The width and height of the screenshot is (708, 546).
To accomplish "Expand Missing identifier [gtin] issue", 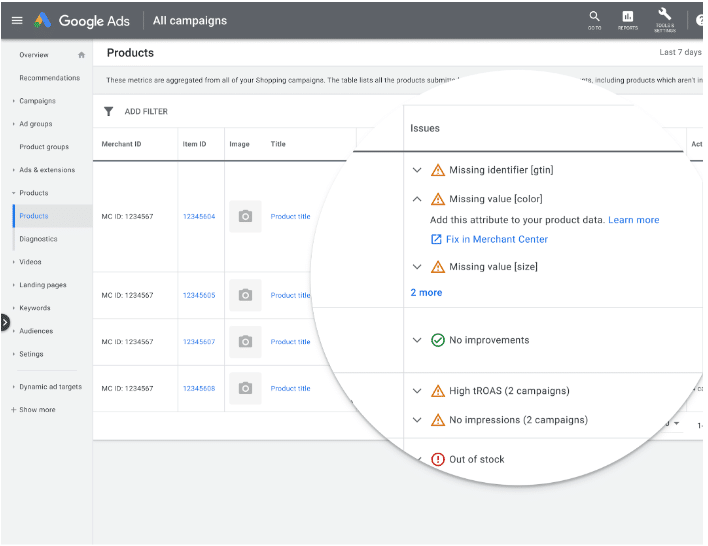I will (417, 170).
